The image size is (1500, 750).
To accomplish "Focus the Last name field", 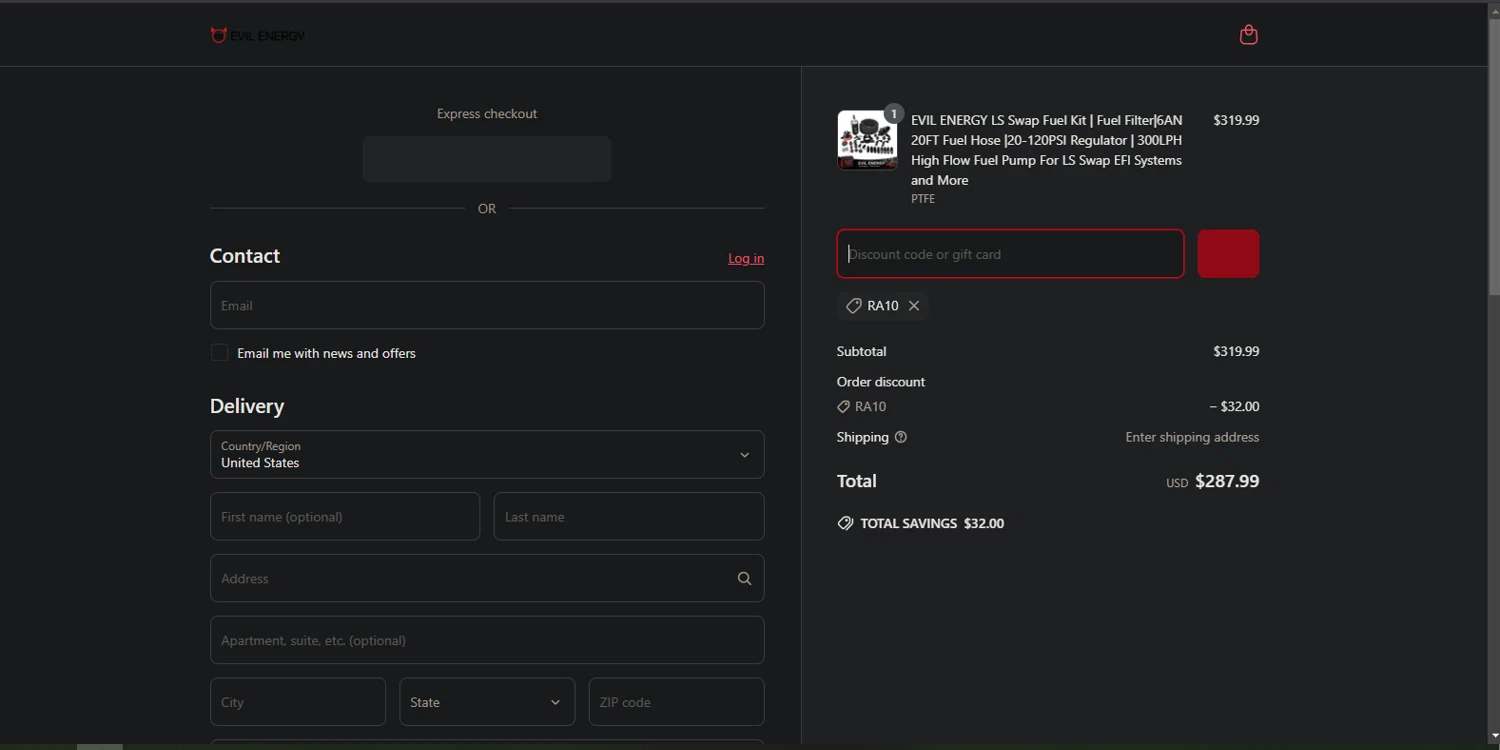I will point(629,517).
